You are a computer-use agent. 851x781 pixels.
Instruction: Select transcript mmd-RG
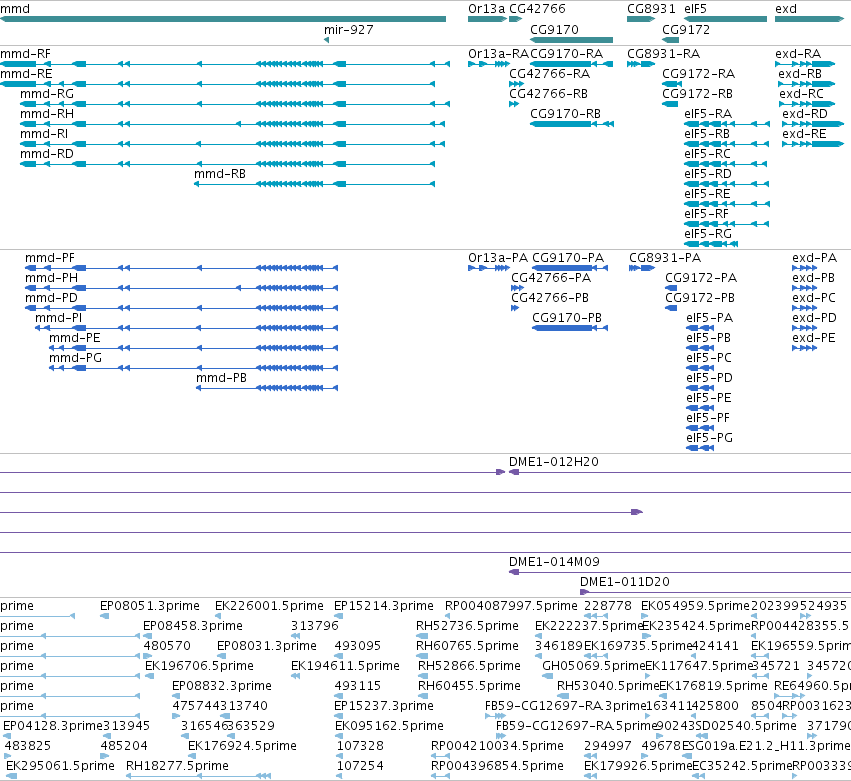tap(47, 94)
